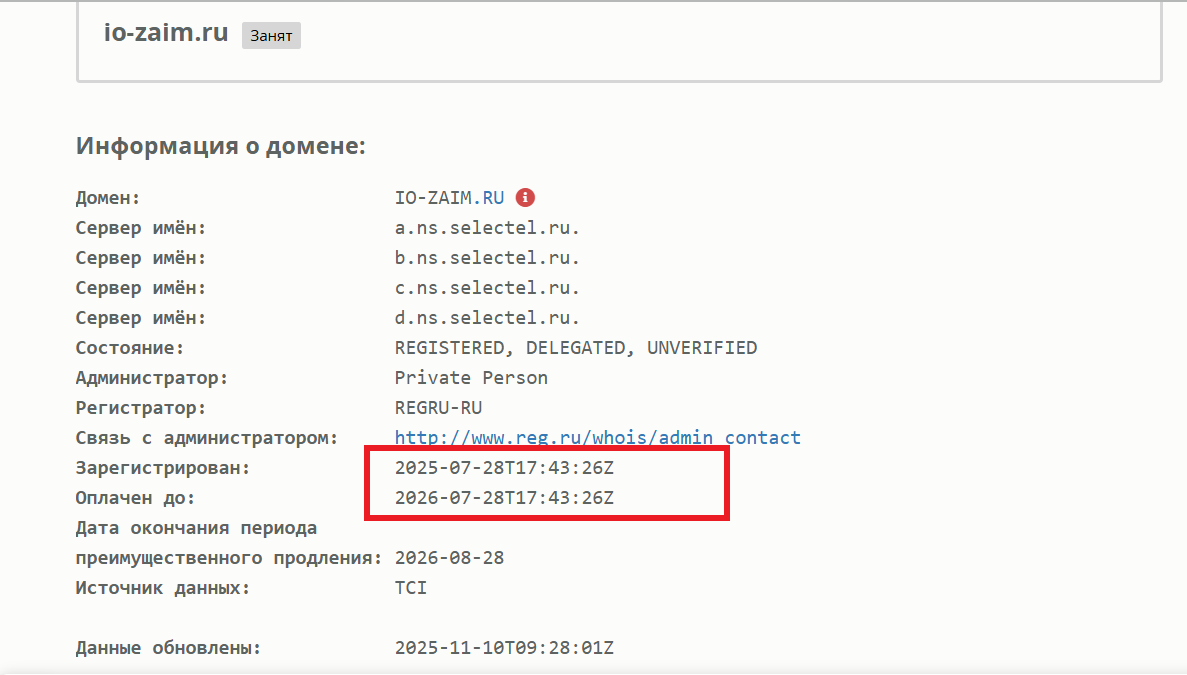Click the paid-until date 2026-07-28T17:43:26Z
The width and height of the screenshot is (1187, 675).
point(504,498)
